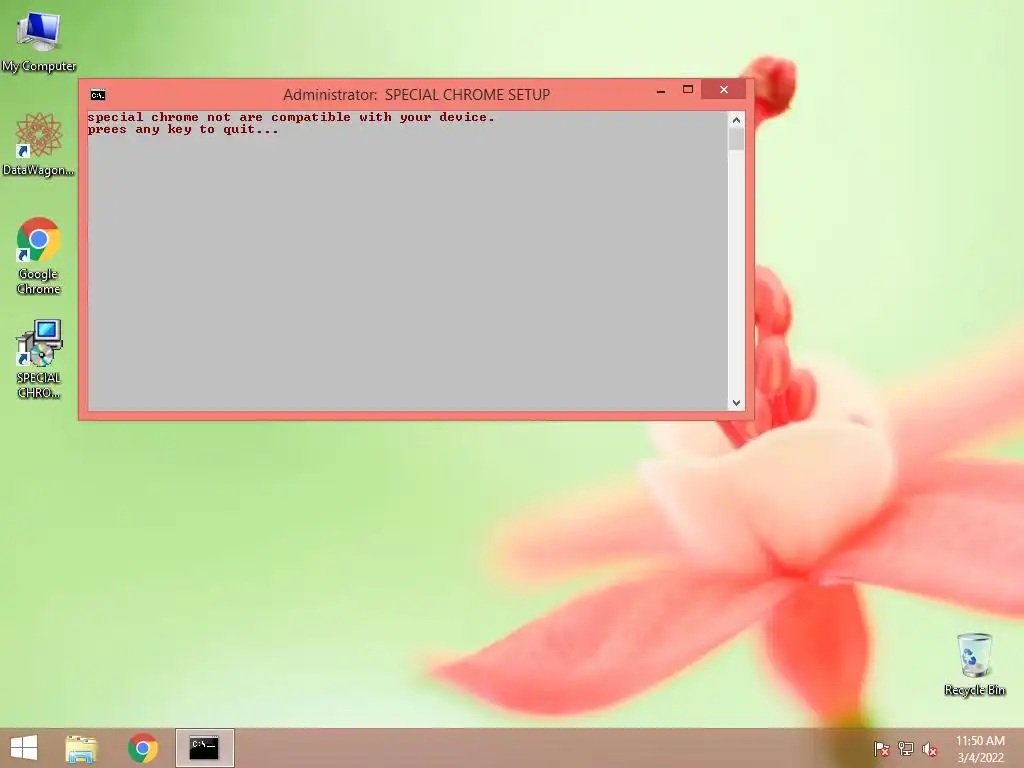This screenshot has height=768, width=1024.
Task: Open the muted volume tray icon
Action: click(929, 749)
